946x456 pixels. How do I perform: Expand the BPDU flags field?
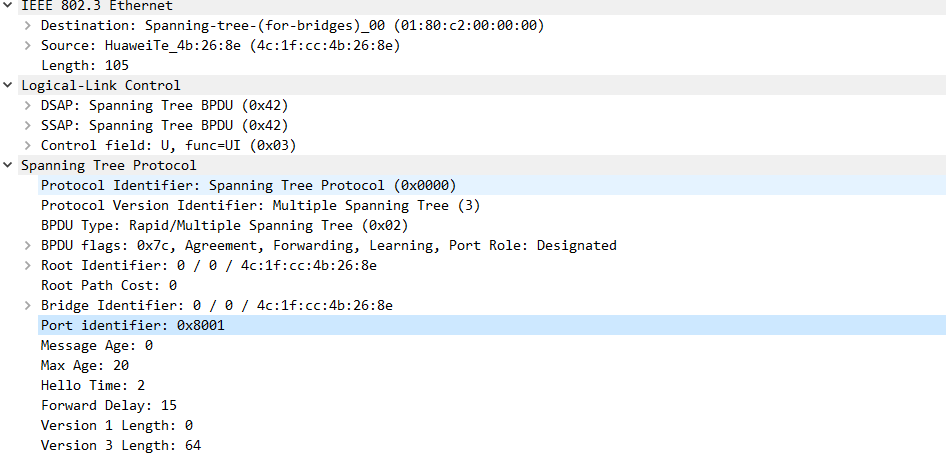point(28,245)
